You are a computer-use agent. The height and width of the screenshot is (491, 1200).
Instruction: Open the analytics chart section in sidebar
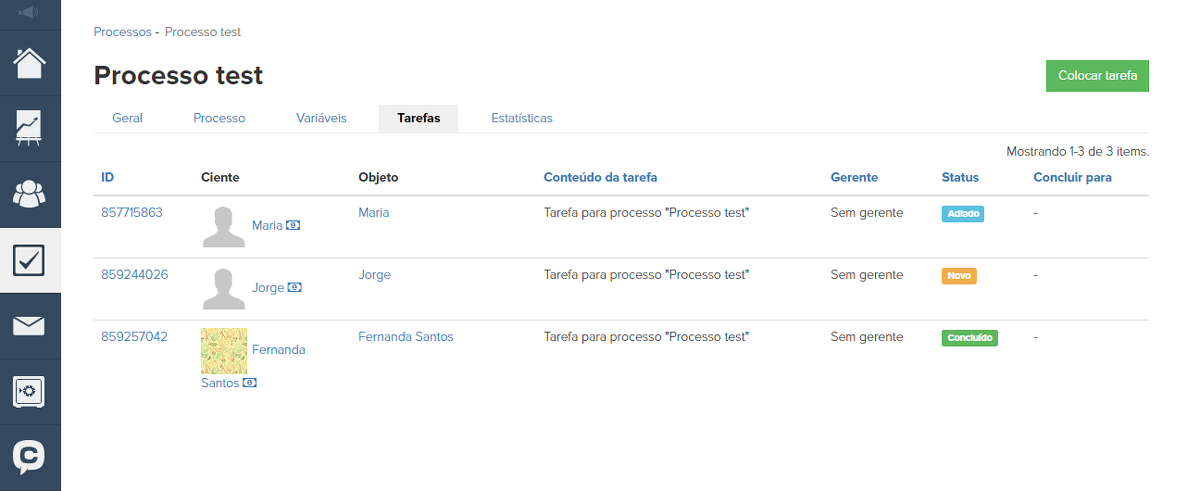[29, 128]
